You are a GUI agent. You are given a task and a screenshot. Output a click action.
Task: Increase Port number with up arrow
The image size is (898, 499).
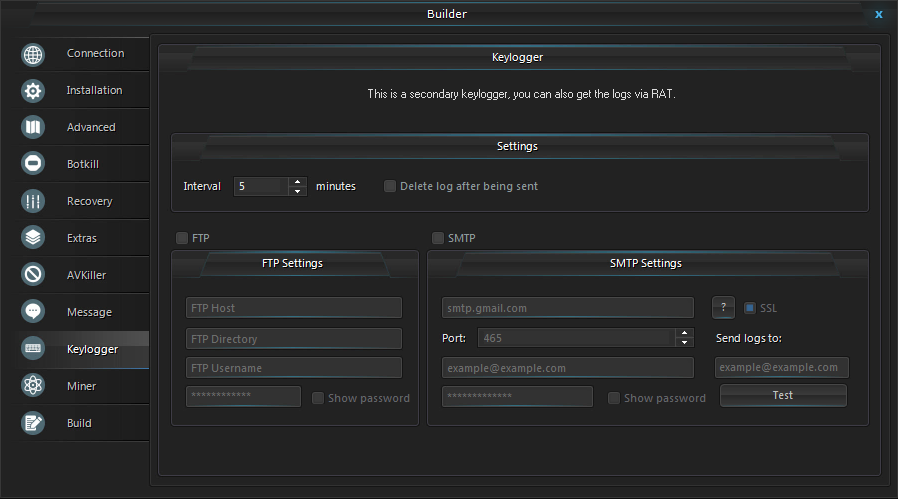684,333
